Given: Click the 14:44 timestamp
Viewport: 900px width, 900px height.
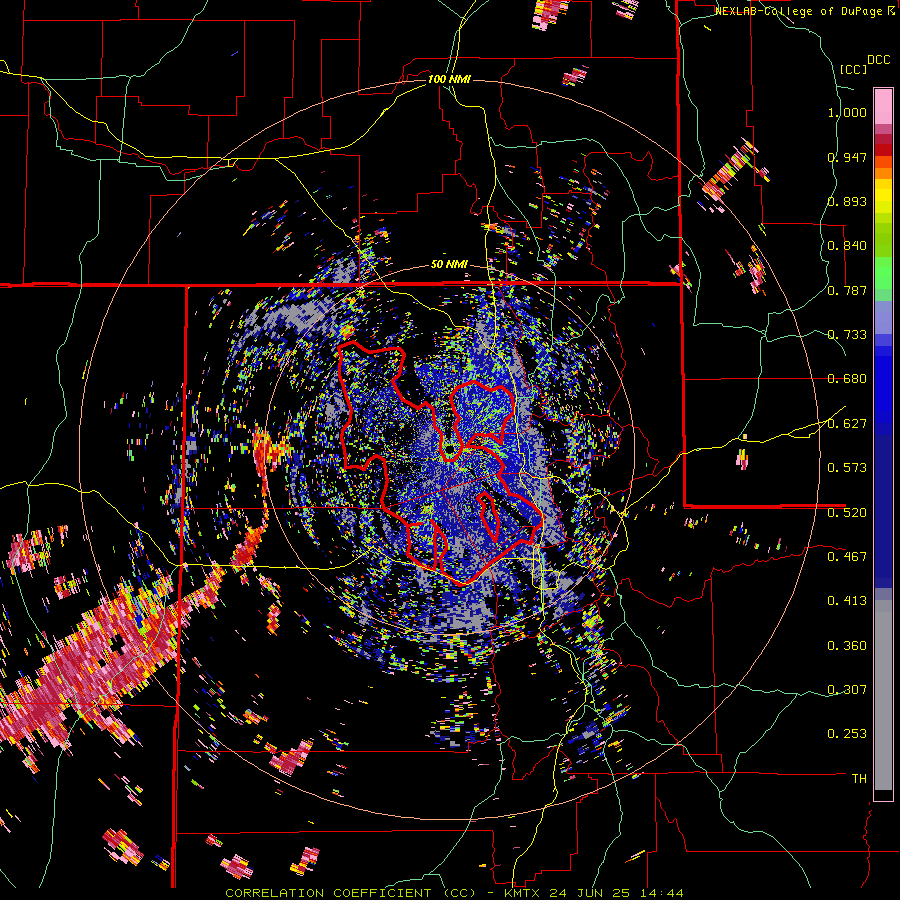Looking at the screenshot, I should (x=662, y=893).
